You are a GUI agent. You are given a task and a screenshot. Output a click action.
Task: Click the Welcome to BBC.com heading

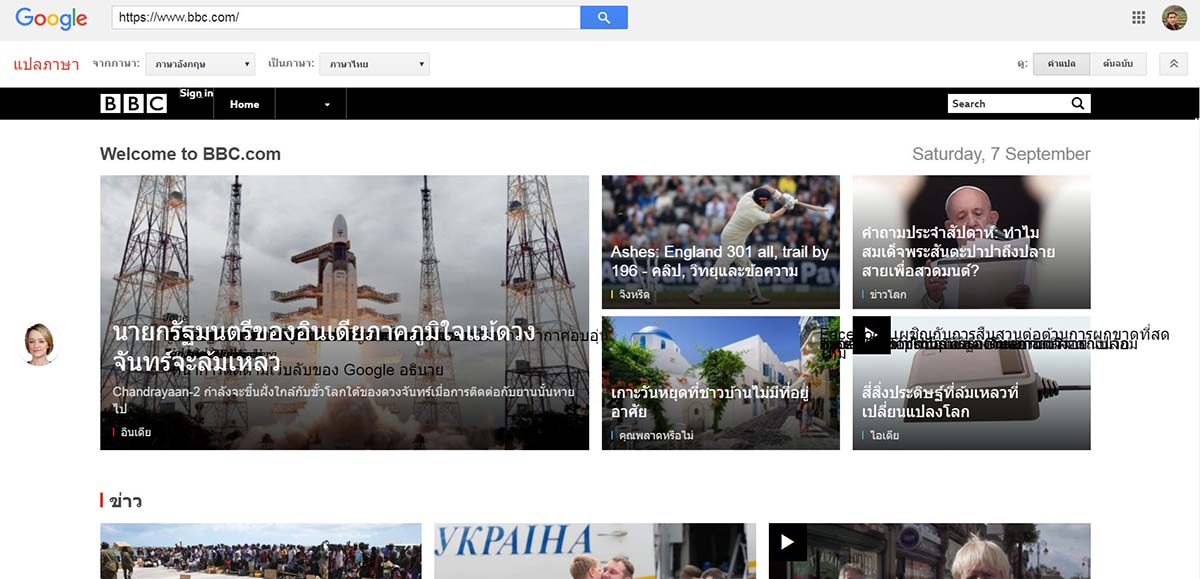tap(190, 154)
